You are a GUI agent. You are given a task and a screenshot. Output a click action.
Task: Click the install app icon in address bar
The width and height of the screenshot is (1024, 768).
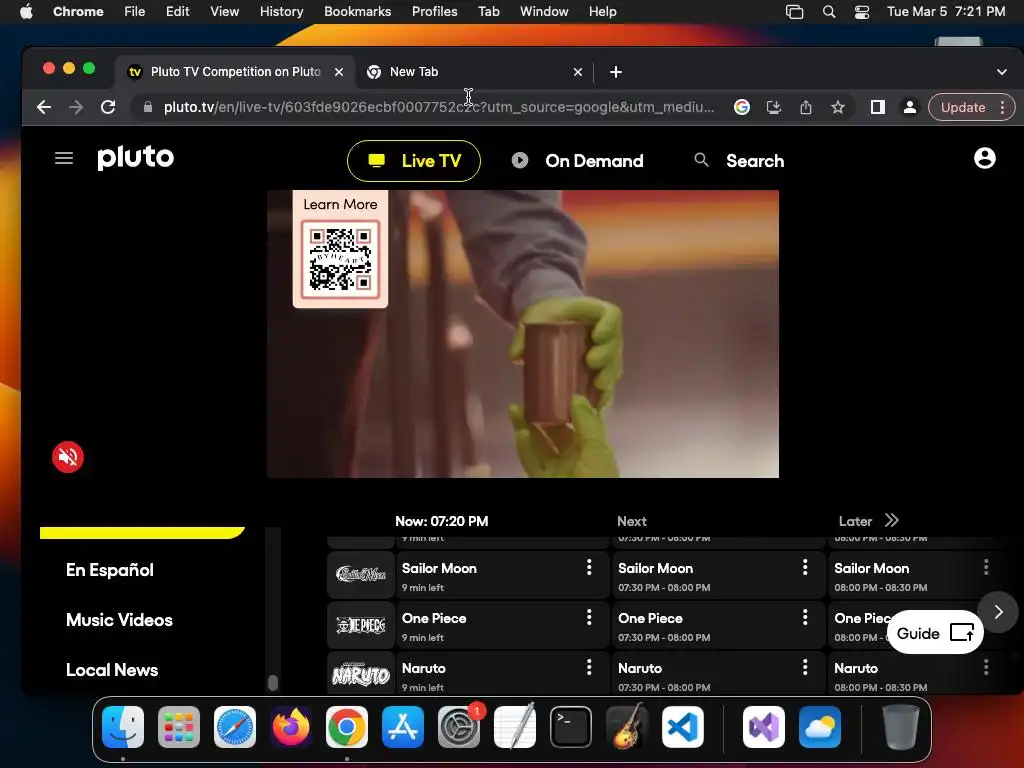tap(774, 107)
